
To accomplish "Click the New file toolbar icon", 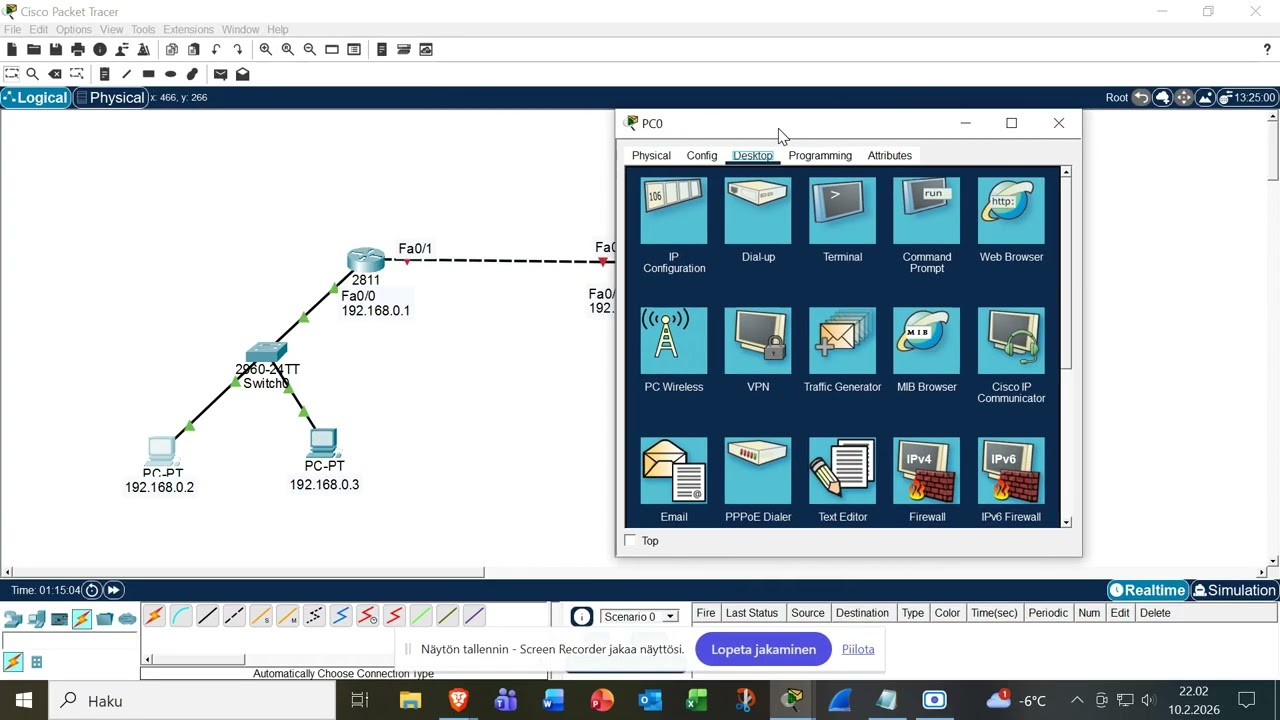I will pos(12,49).
